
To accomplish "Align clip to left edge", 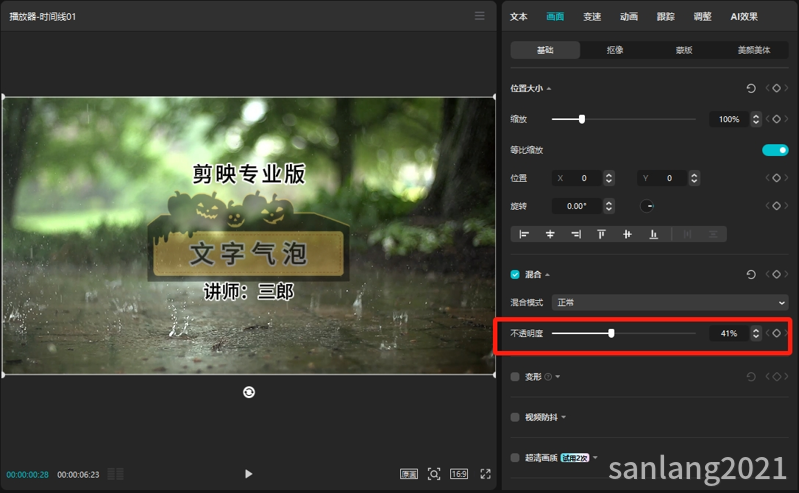I will coord(524,234).
